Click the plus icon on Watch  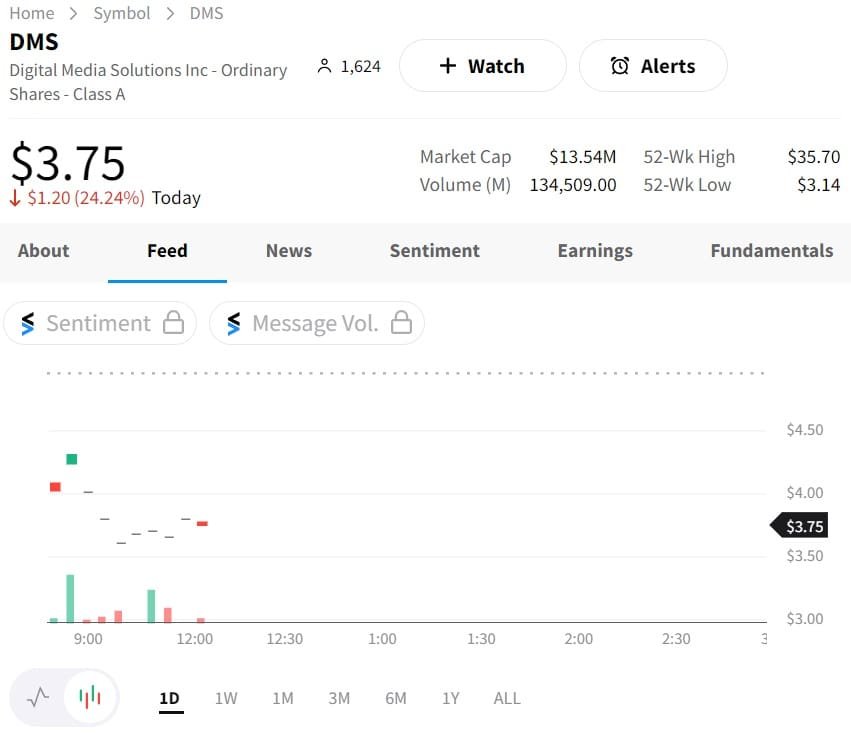click(x=448, y=66)
